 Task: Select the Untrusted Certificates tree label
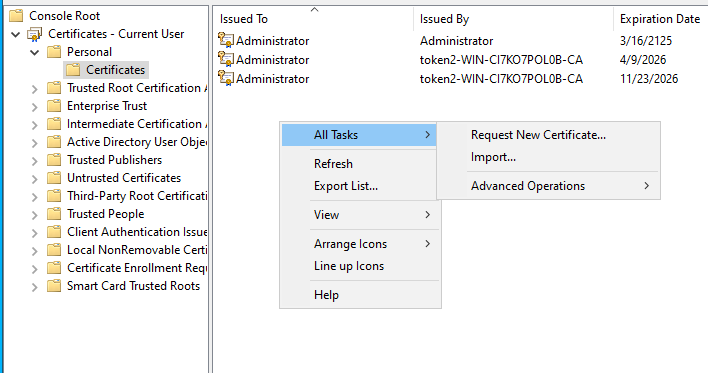[x=124, y=178]
